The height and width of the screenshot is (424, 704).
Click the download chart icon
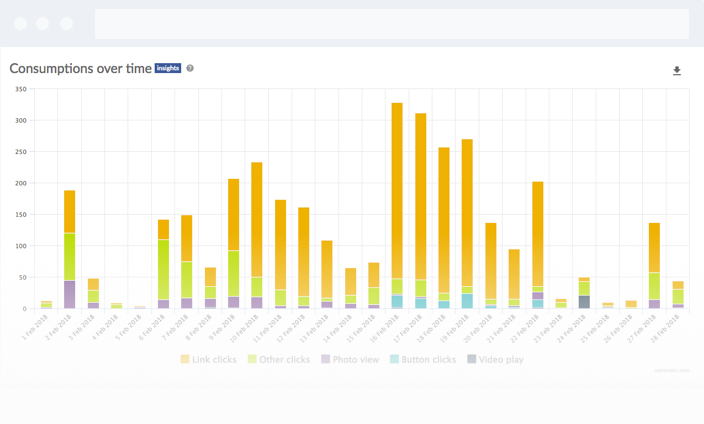coord(677,71)
